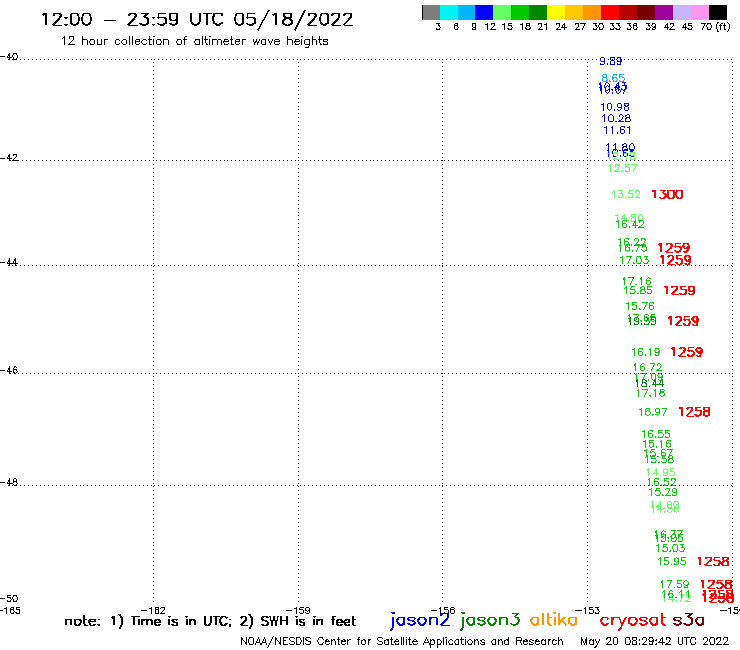Image resolution: width=740 pixels, height=650 pixels.
Task: Click the 17.03 wave height value
Action: point(634,260)
